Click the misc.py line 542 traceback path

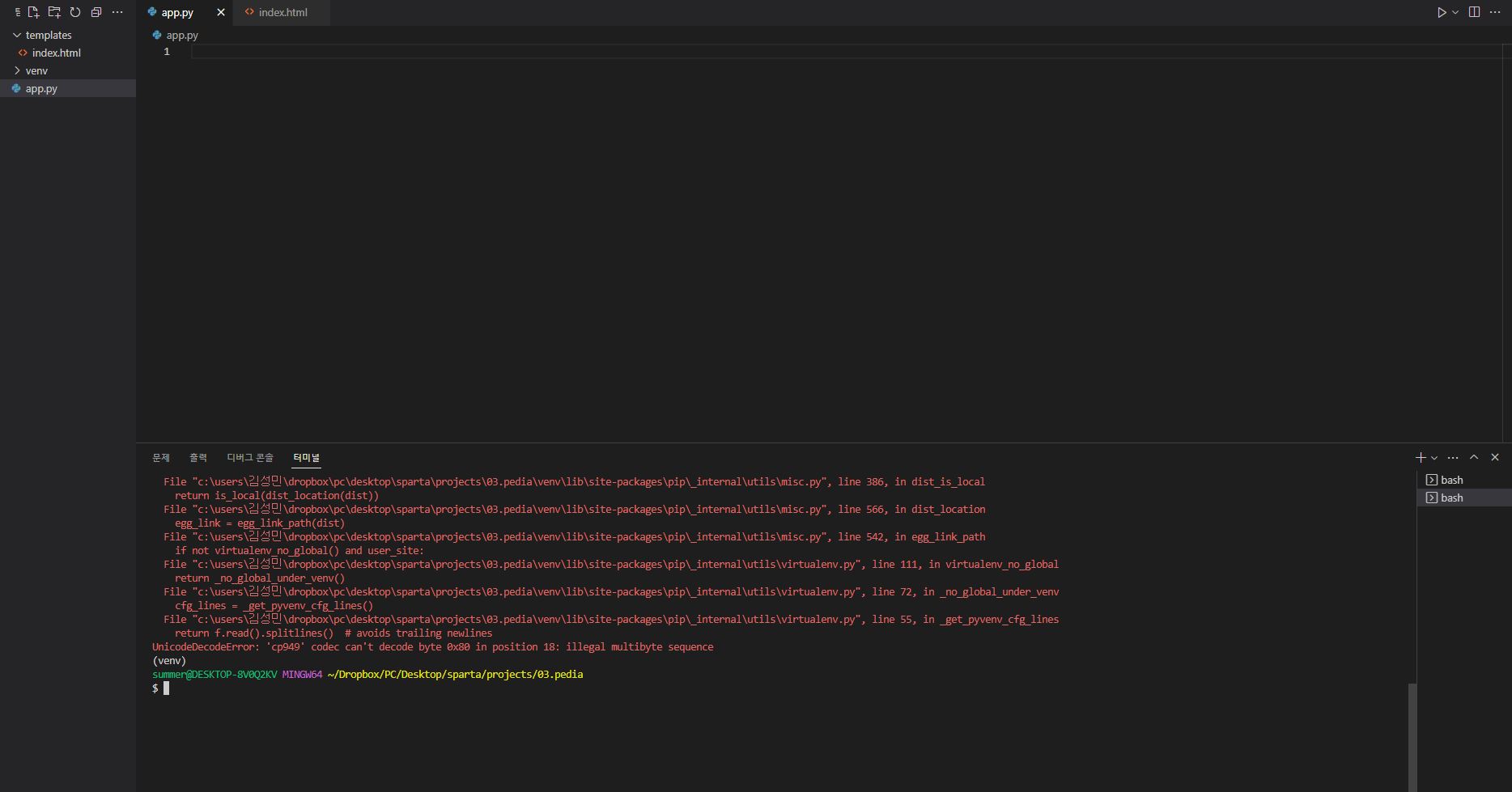pyautogui.click(x=574, y=536)
